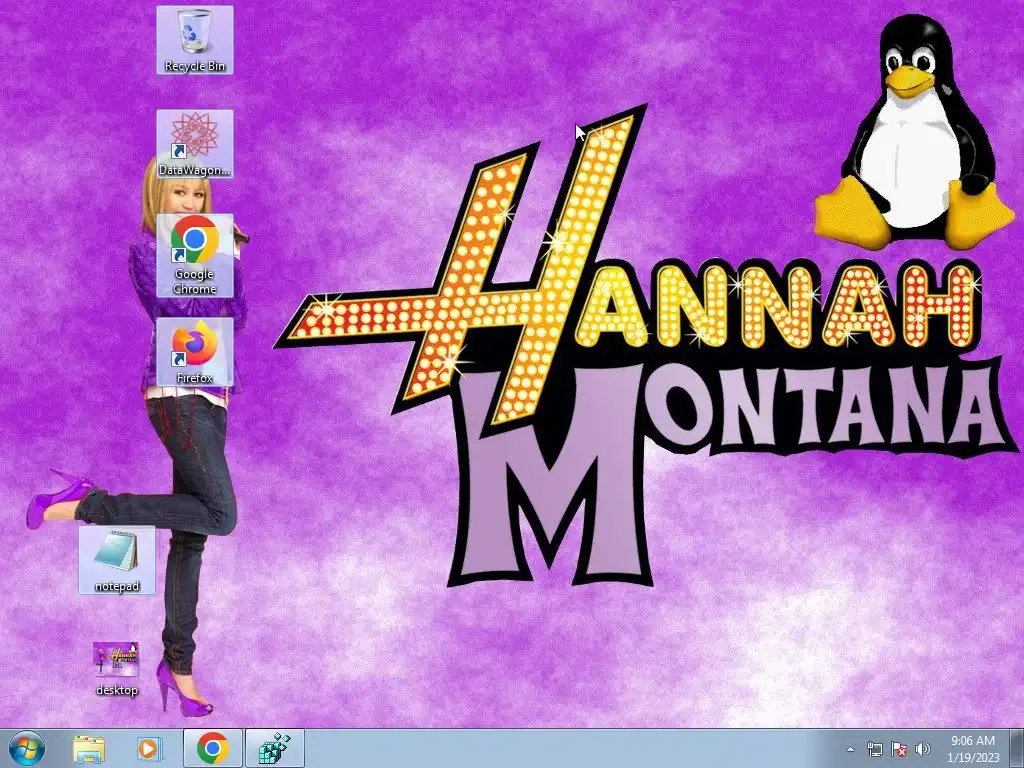Screen dimensions: 1024x768
Task: Open the network status tray icon
Action: pyautogui.click(x=874, y=749)
